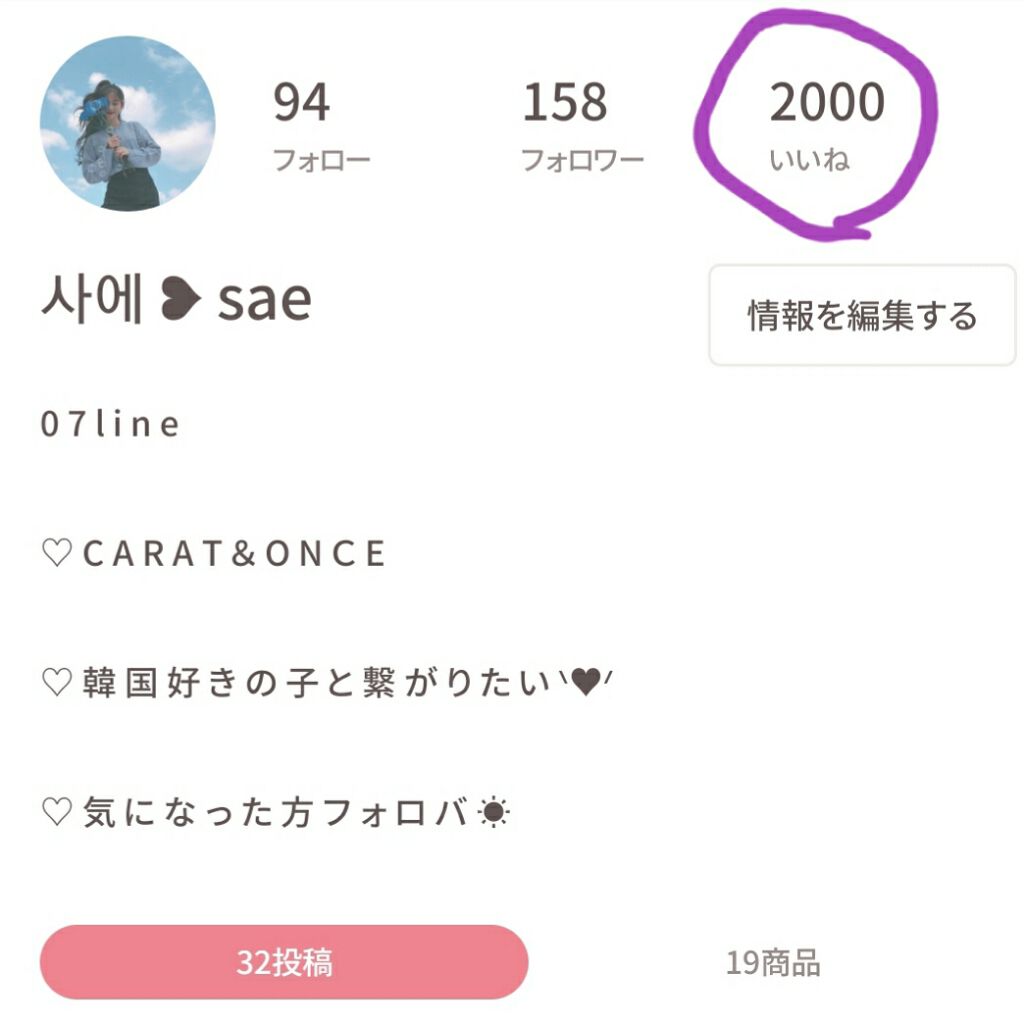Image resolution: width=1024 pixels, height=1024 pixels.
Task: Click the 94 following number
Action: coord(300,100)
